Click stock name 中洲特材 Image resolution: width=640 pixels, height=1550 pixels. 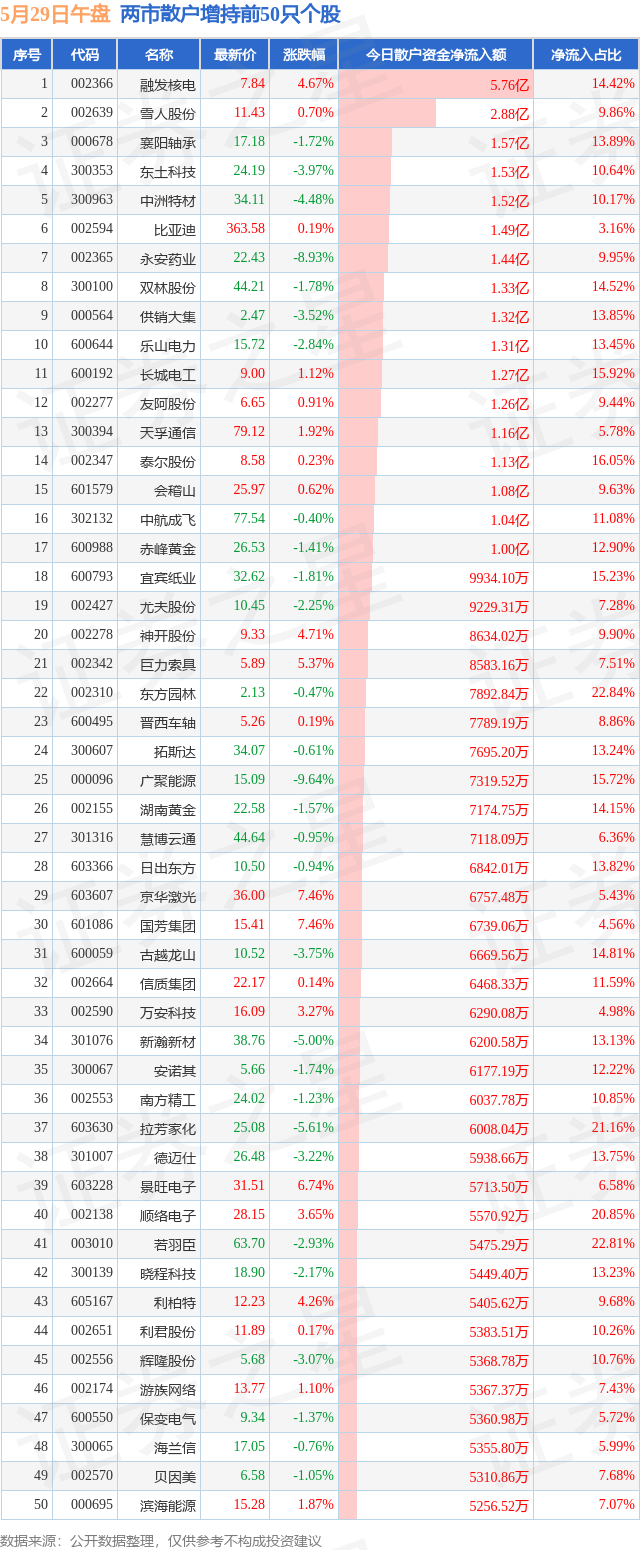[x=168, y=201]
